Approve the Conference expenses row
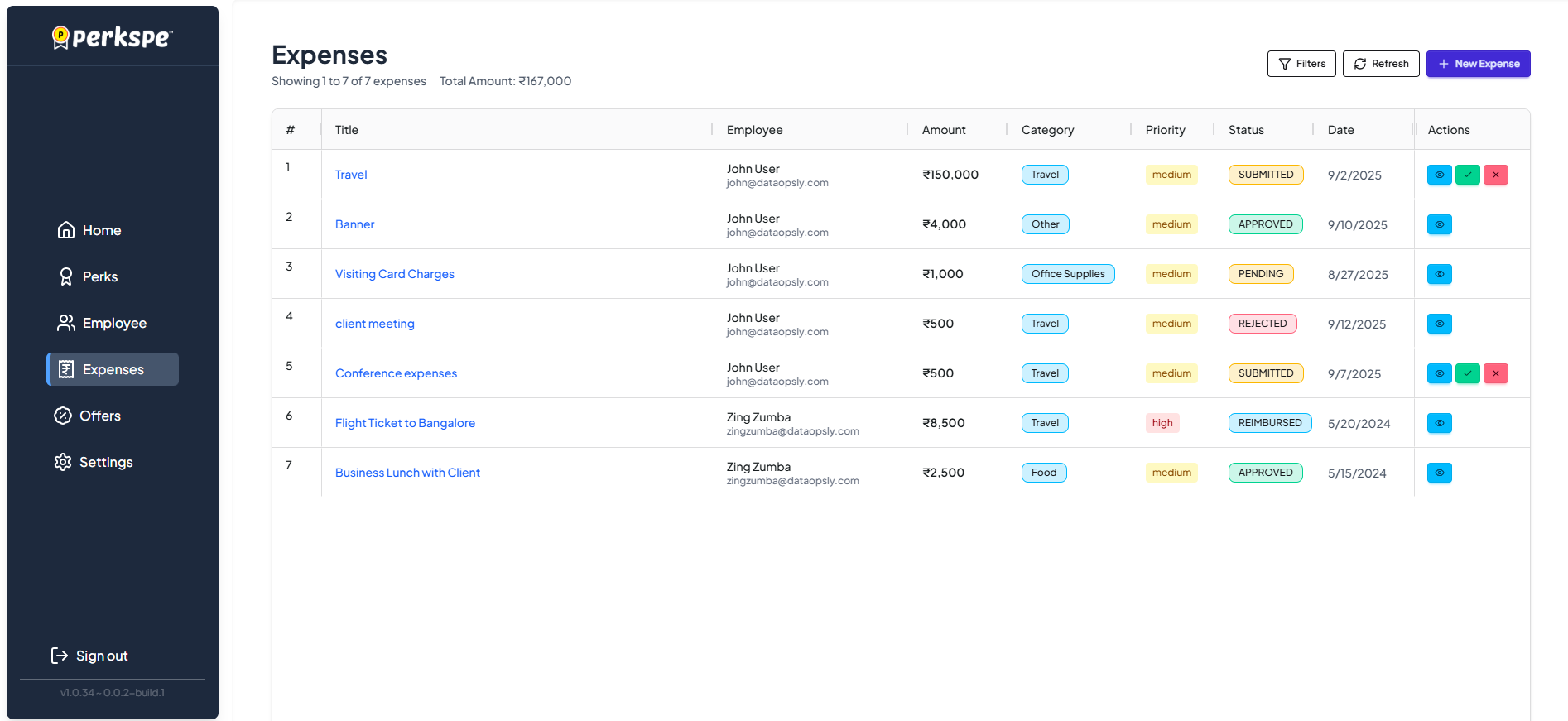The width and height of the screenshot is (1568, 721). 1467,373
